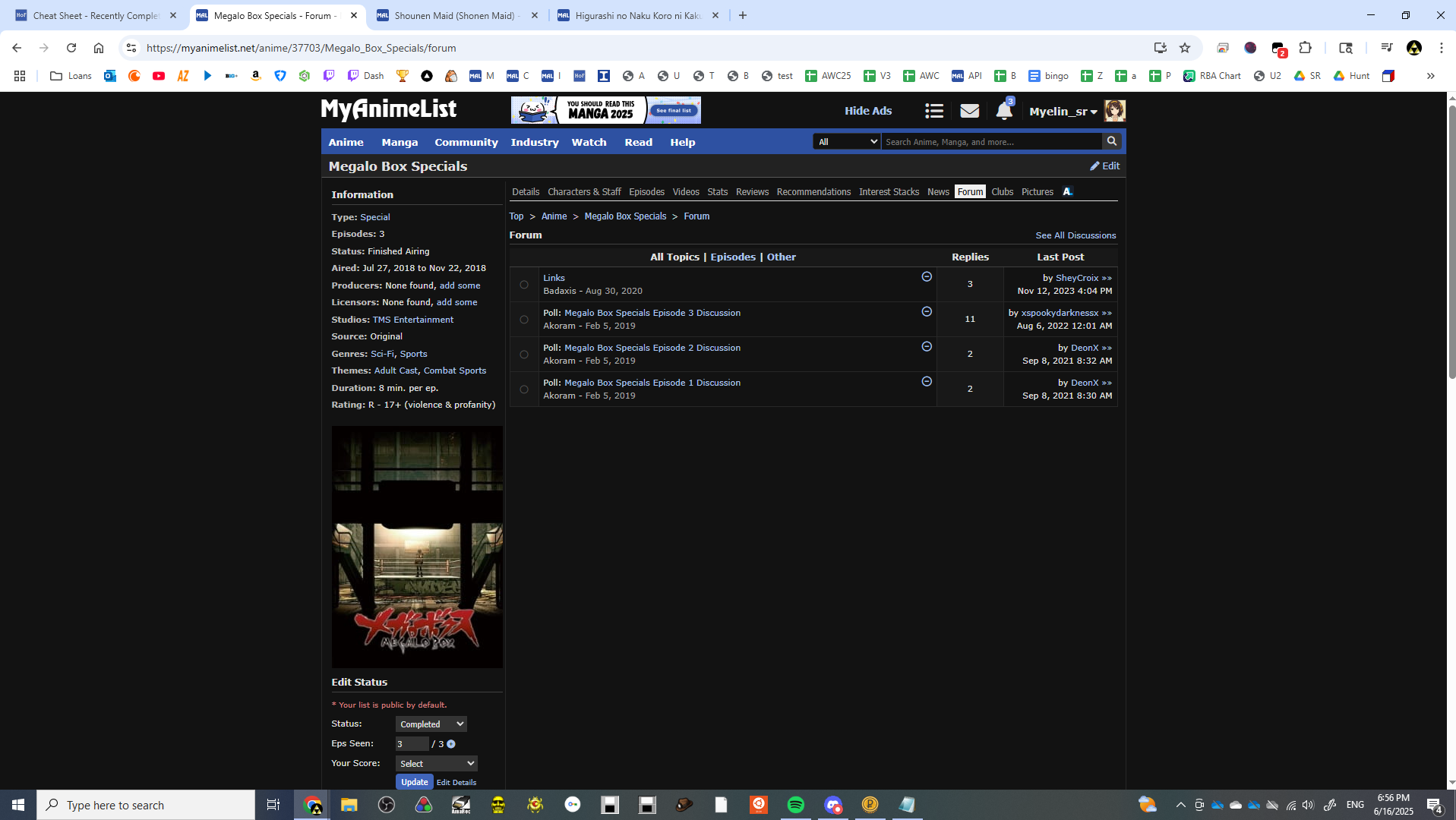Click the Hide Ads link

point(868,111)
